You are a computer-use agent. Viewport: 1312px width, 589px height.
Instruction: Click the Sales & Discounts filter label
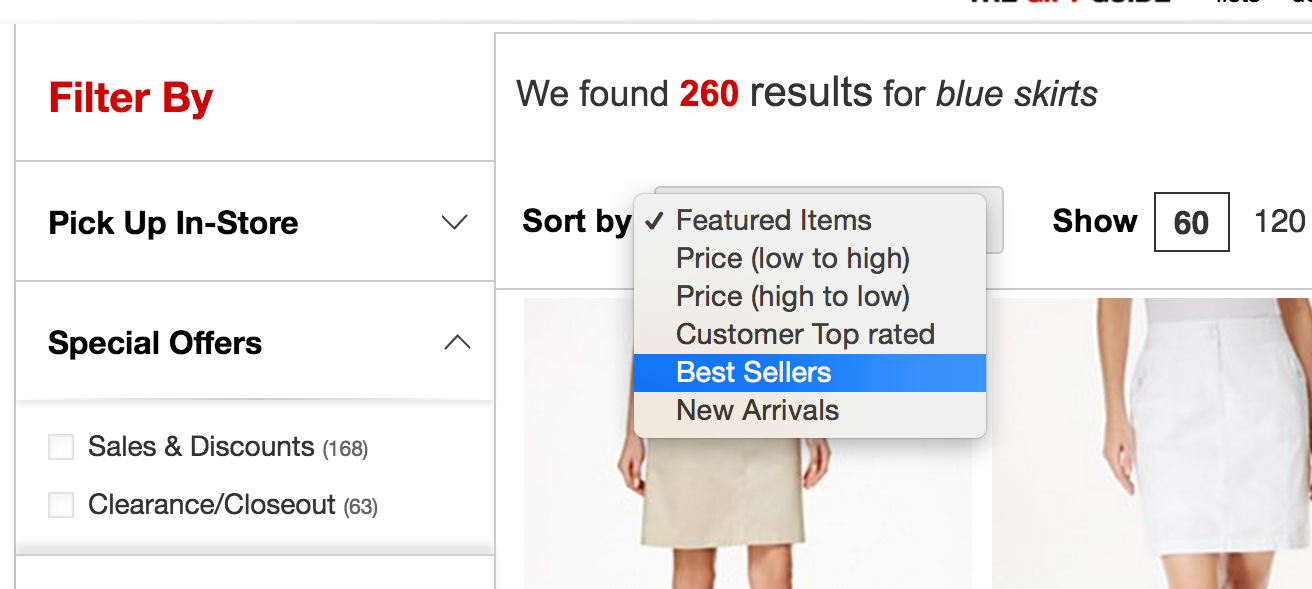tap(201, 446)
